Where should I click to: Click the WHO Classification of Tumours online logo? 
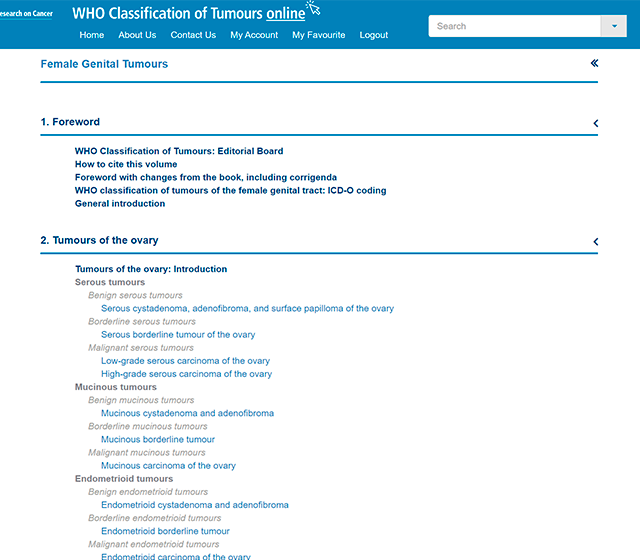(x=196, y=12)
